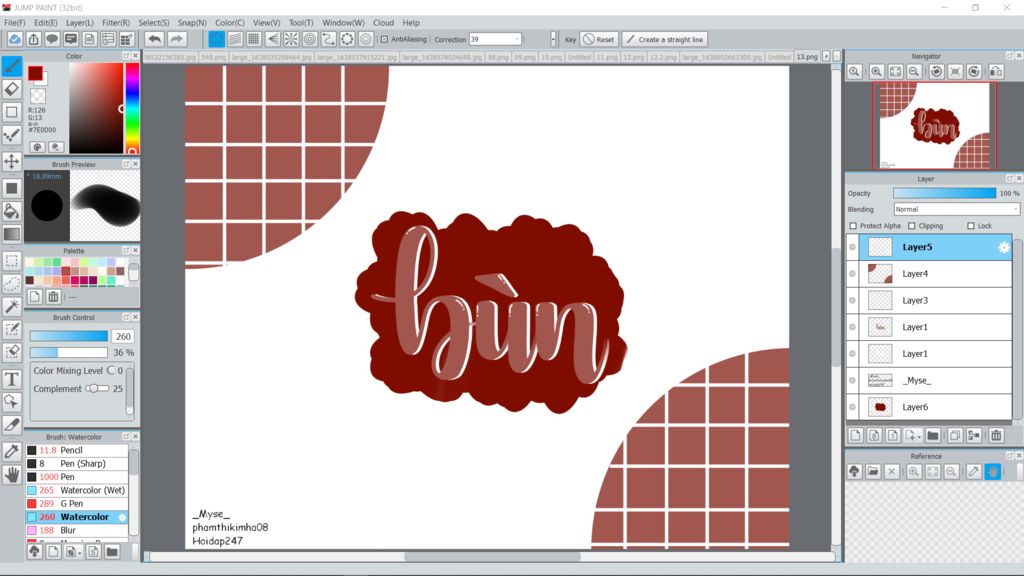Open the Blending mode dropdown
The height and width of the screenshot is (576, 1024).
coord(956,210)
